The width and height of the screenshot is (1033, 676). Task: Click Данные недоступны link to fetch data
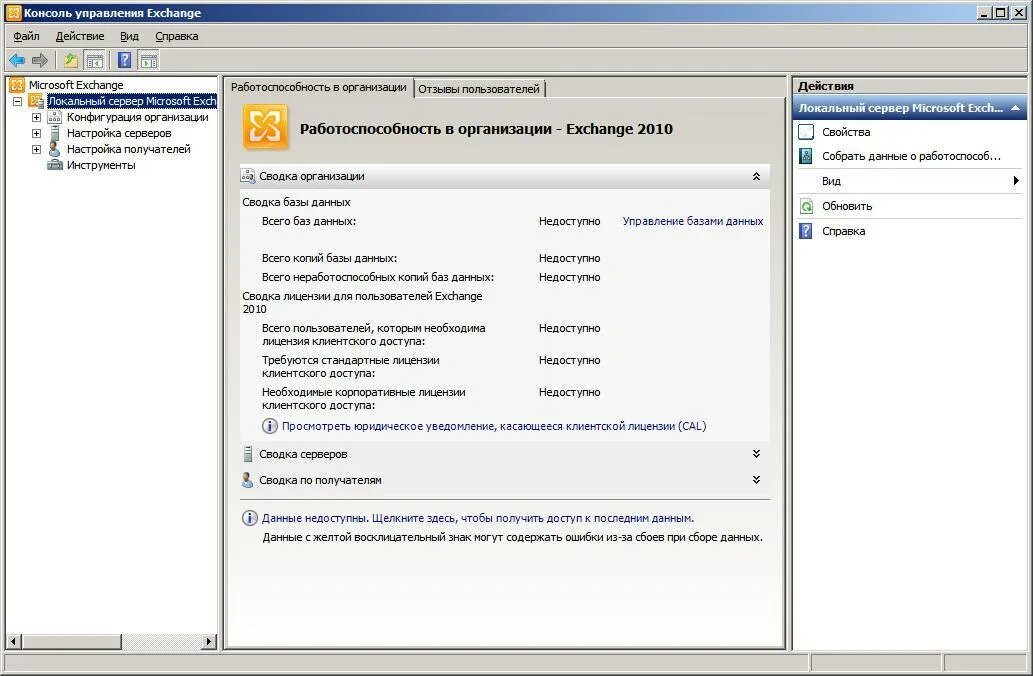coord(478,518)
